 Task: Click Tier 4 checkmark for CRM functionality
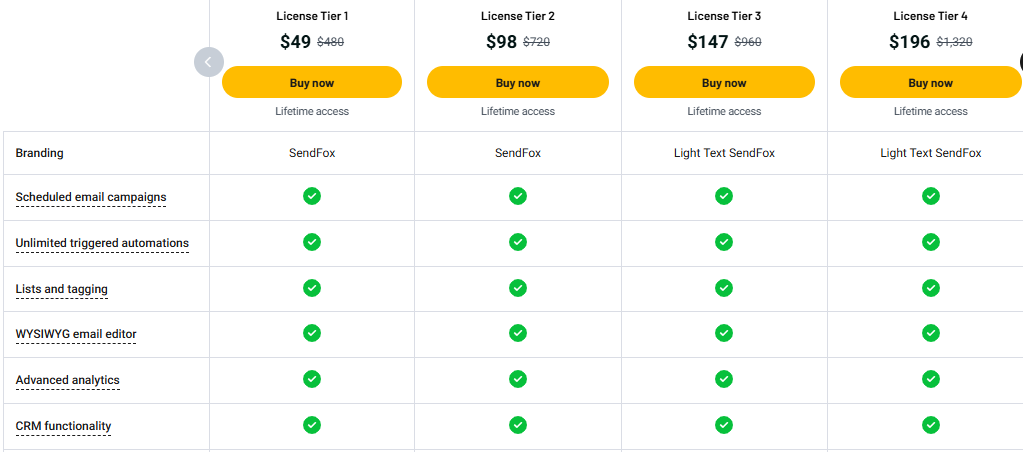[931, 425]
